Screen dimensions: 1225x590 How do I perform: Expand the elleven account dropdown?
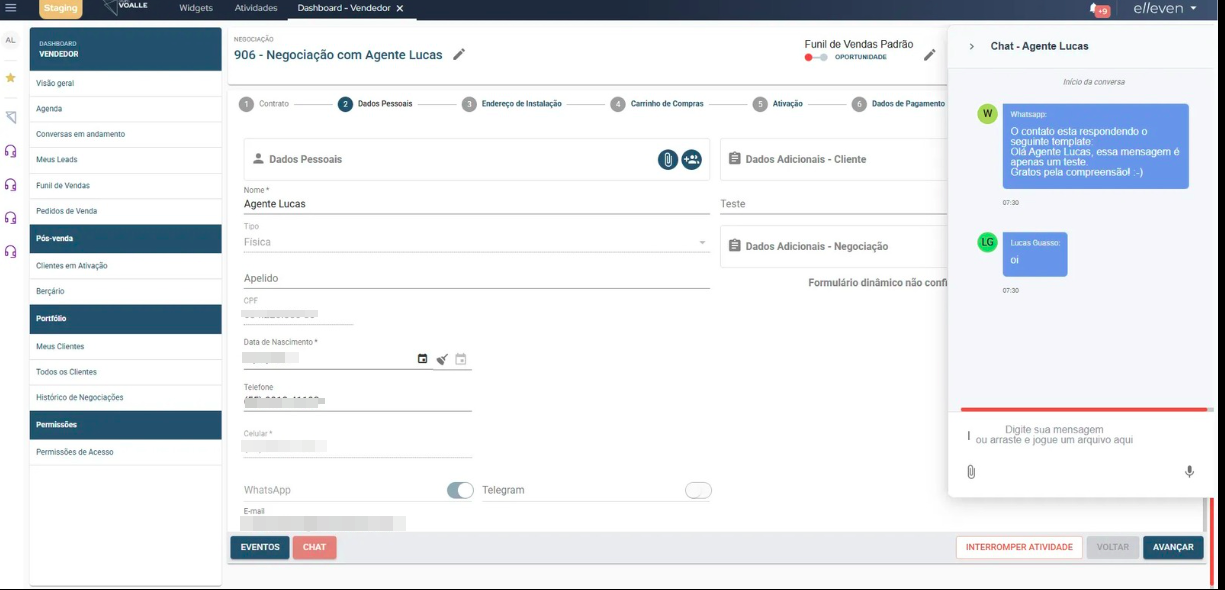click(1165, 9)
